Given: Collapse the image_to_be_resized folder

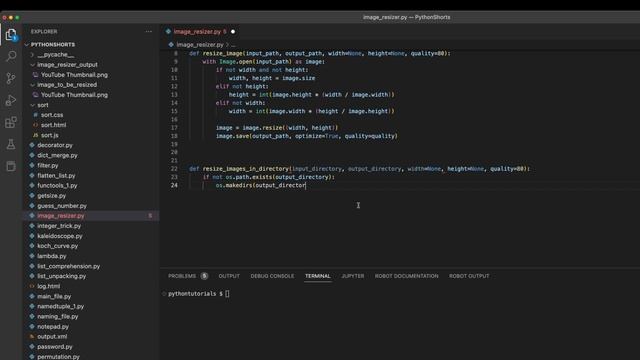Looking at the screenshot, I should coord(67,85).
